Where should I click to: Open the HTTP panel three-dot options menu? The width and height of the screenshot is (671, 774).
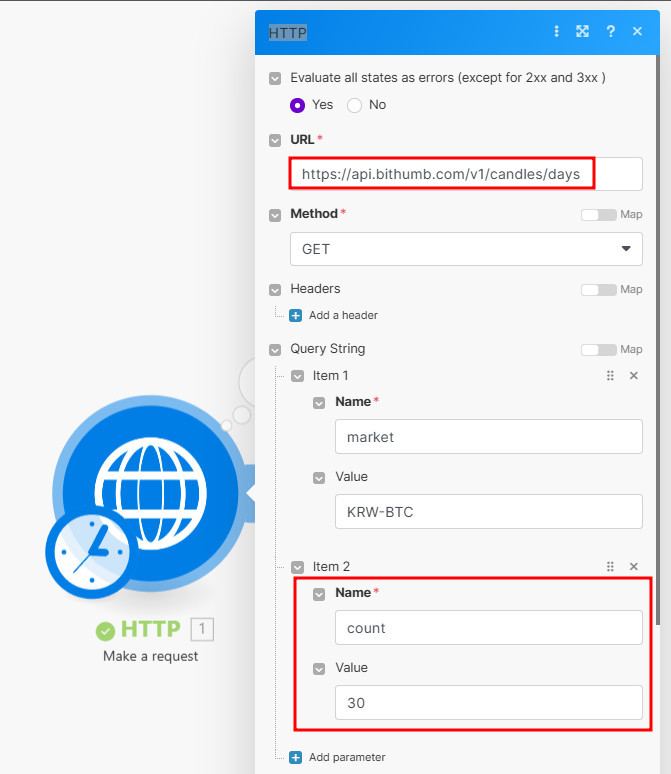click(557, 32)
